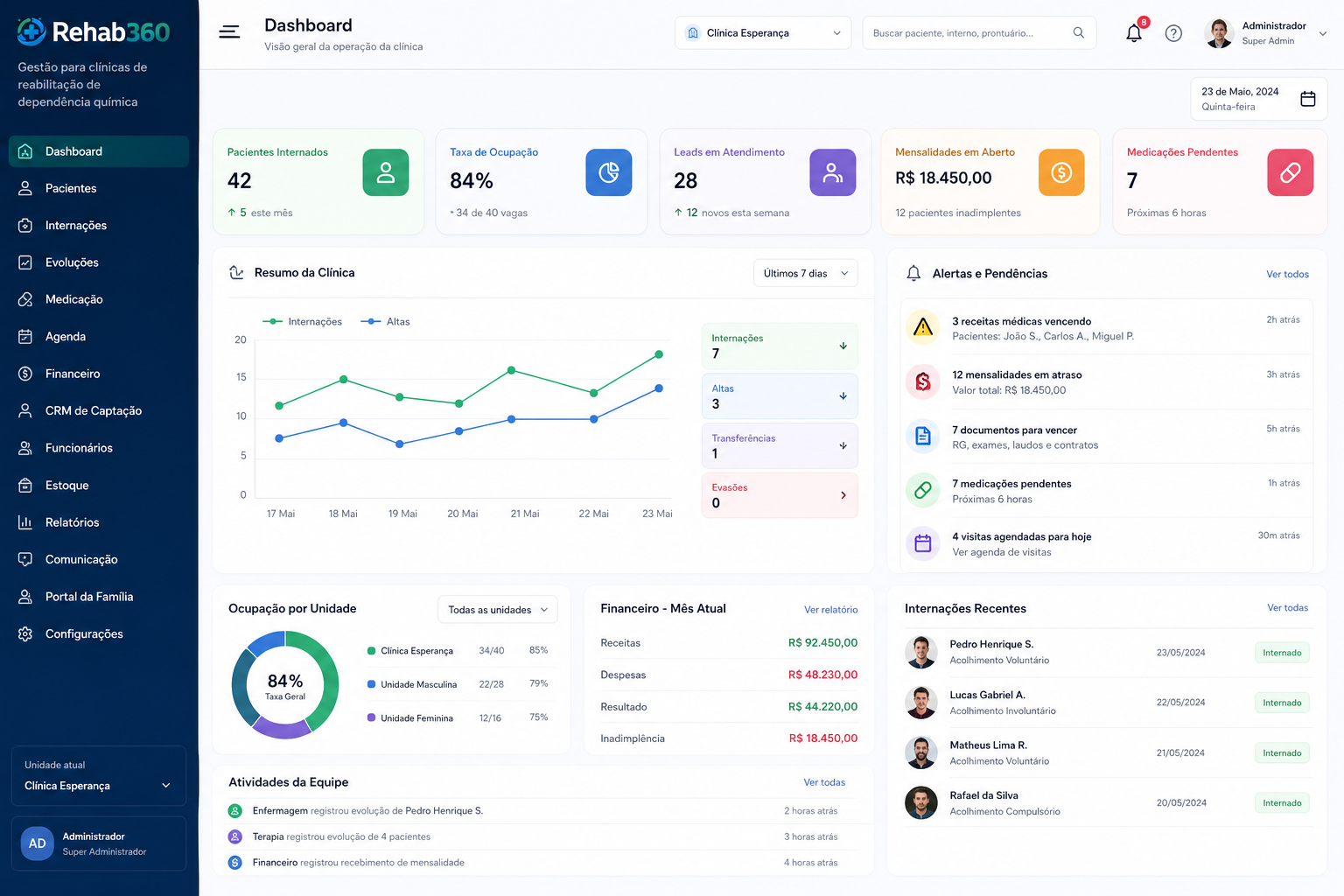Toggle the hamburger sidebar menu icon
Screen dimensions: 1344x896
coord(229,32)
